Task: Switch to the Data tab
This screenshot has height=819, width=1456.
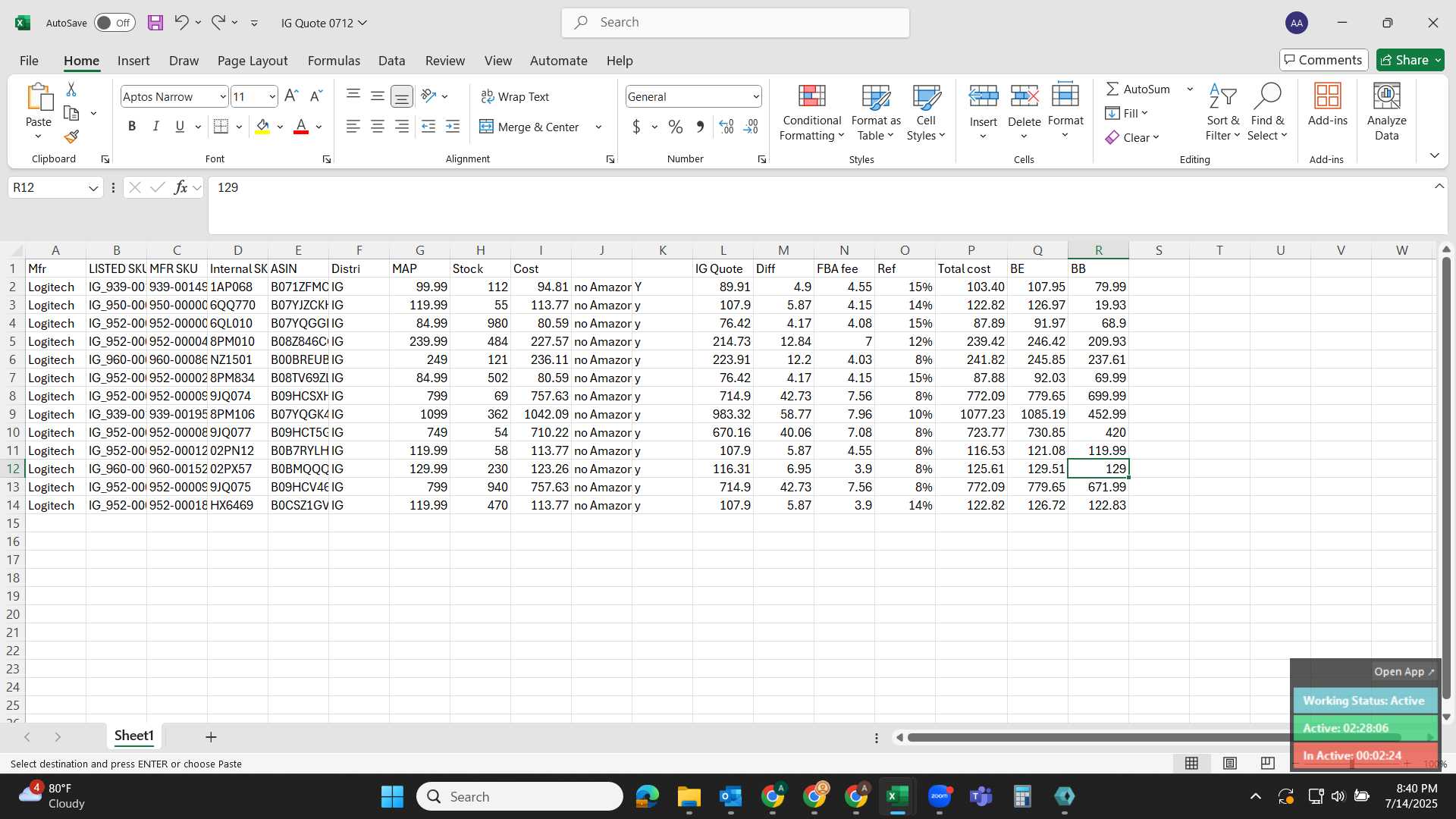Action: [x=391, y=61]
